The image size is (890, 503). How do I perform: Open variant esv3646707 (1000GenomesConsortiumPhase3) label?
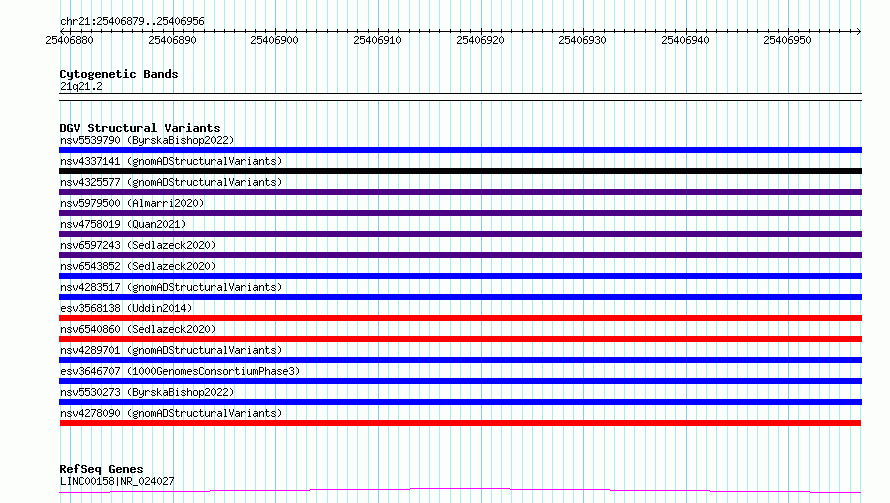pyautogui.click(x=180, y=371)
